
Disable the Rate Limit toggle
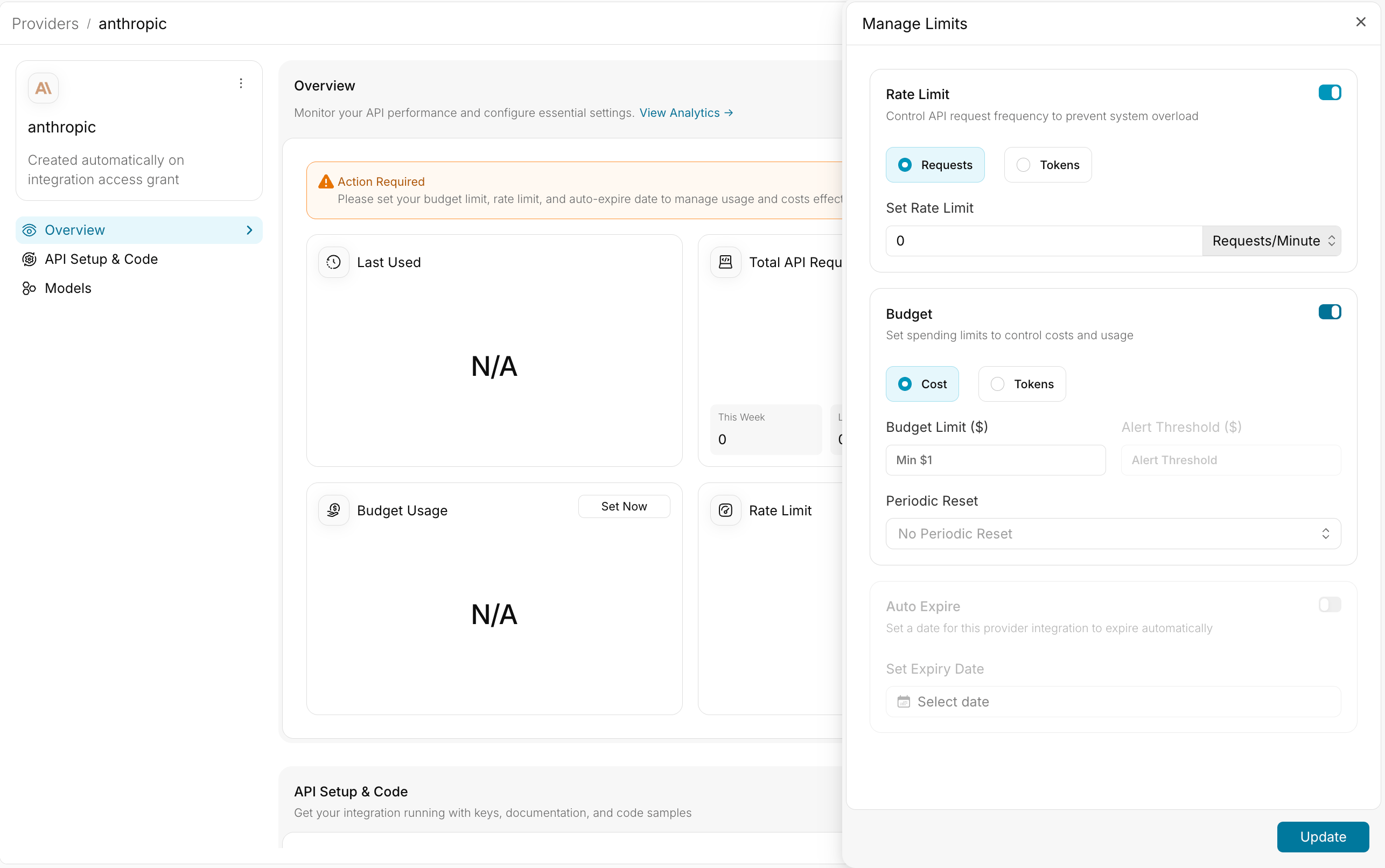pyautogui.click(x=1330, y=93)
